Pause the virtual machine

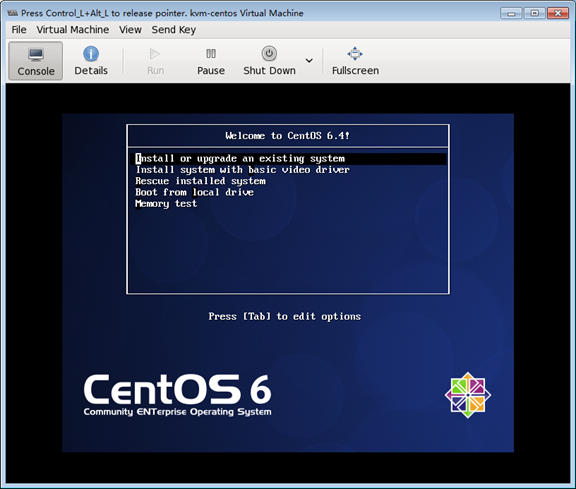click(x=211, y=61)
